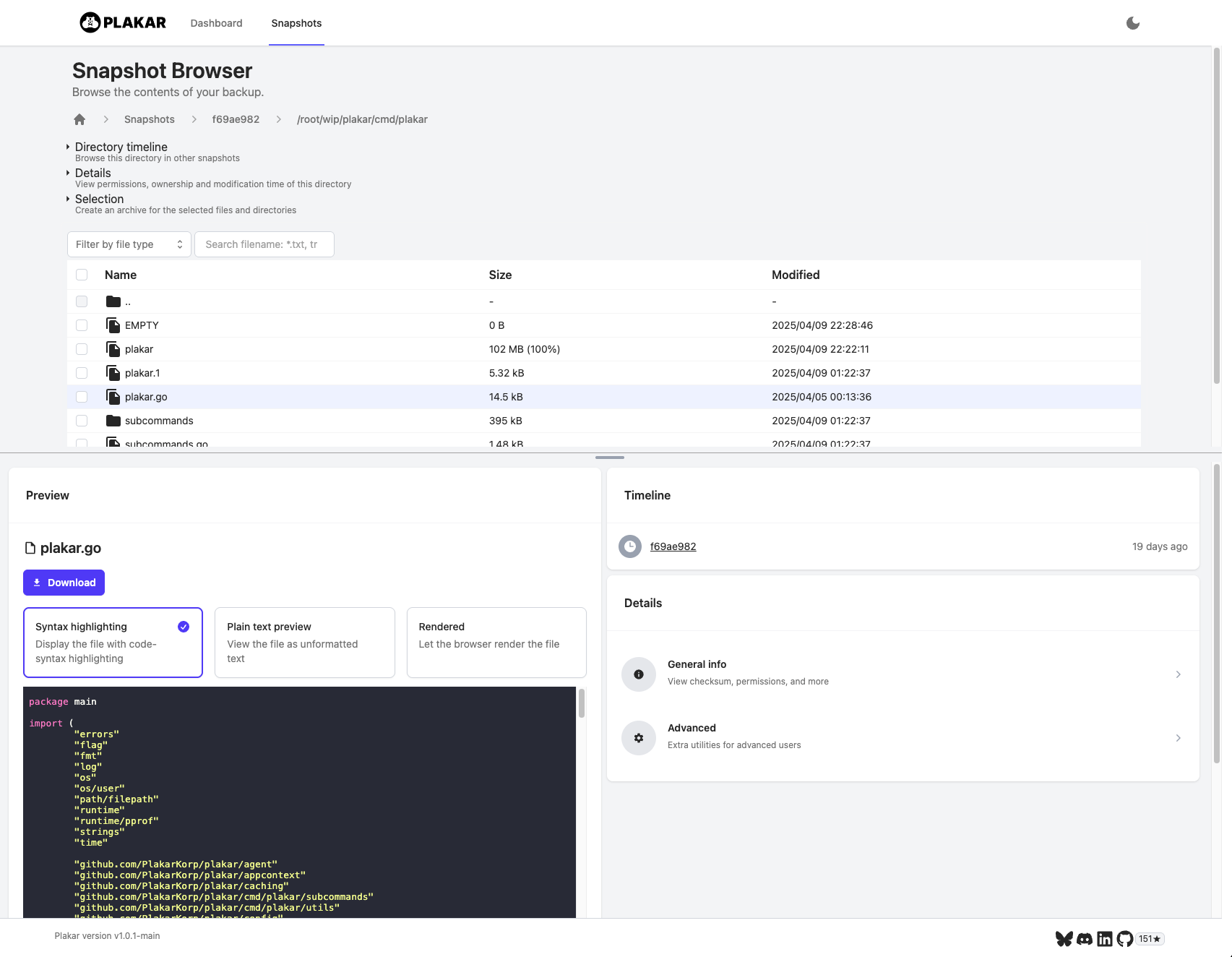
Task: Open the Snapshots tab
Action: pos(296,23)
